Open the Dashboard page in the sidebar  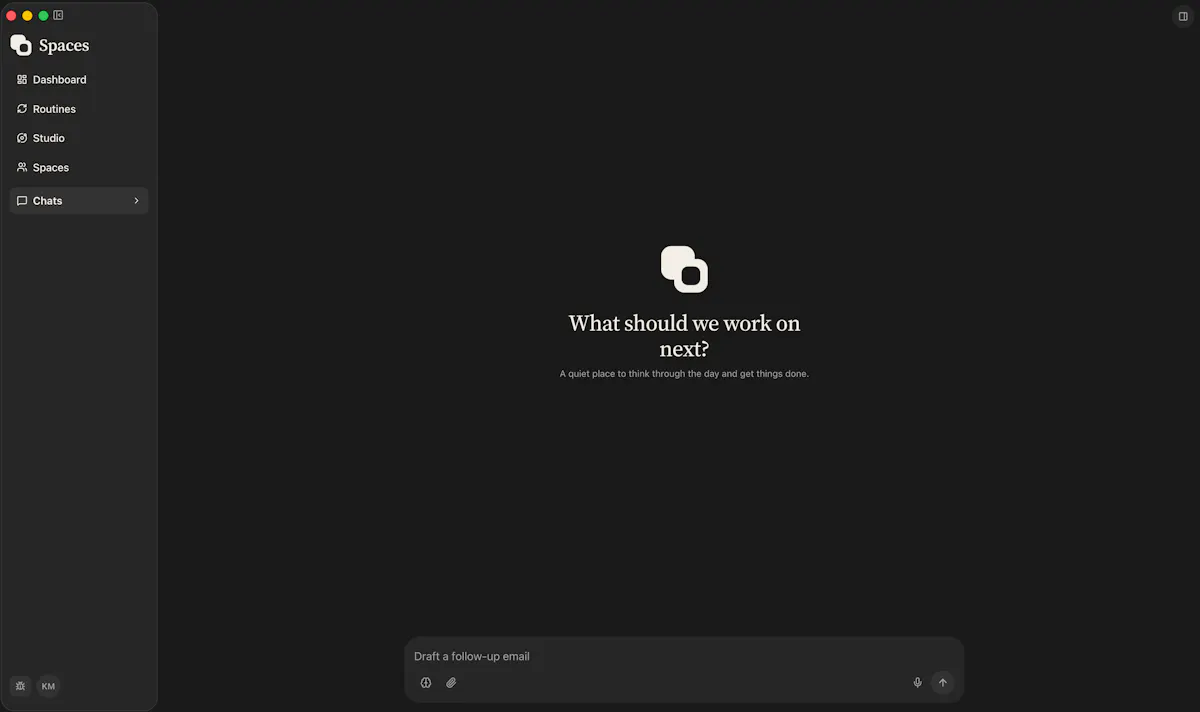coord(79,80)
